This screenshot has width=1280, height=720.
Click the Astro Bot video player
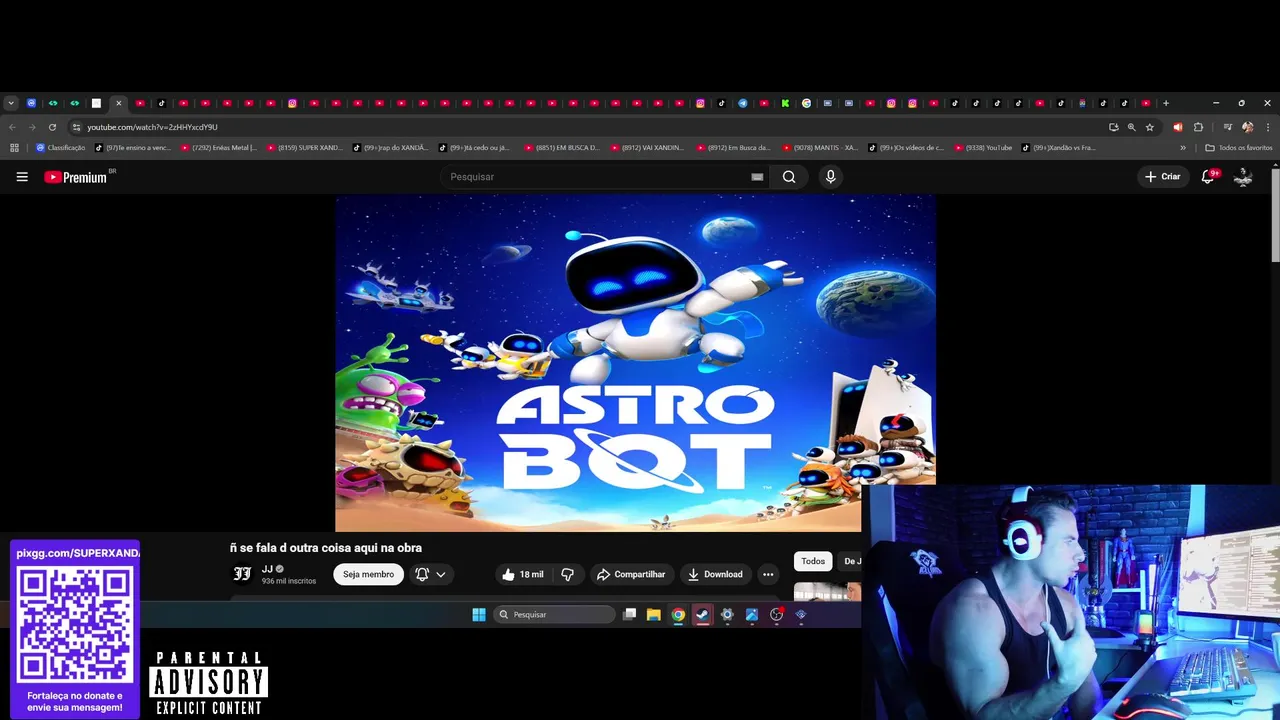click(635, 363)
